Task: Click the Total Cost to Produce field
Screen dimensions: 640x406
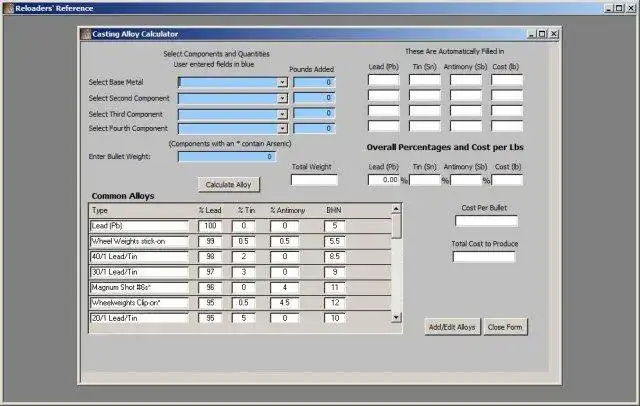Action: pyautogui.click(x=484, y=257)
